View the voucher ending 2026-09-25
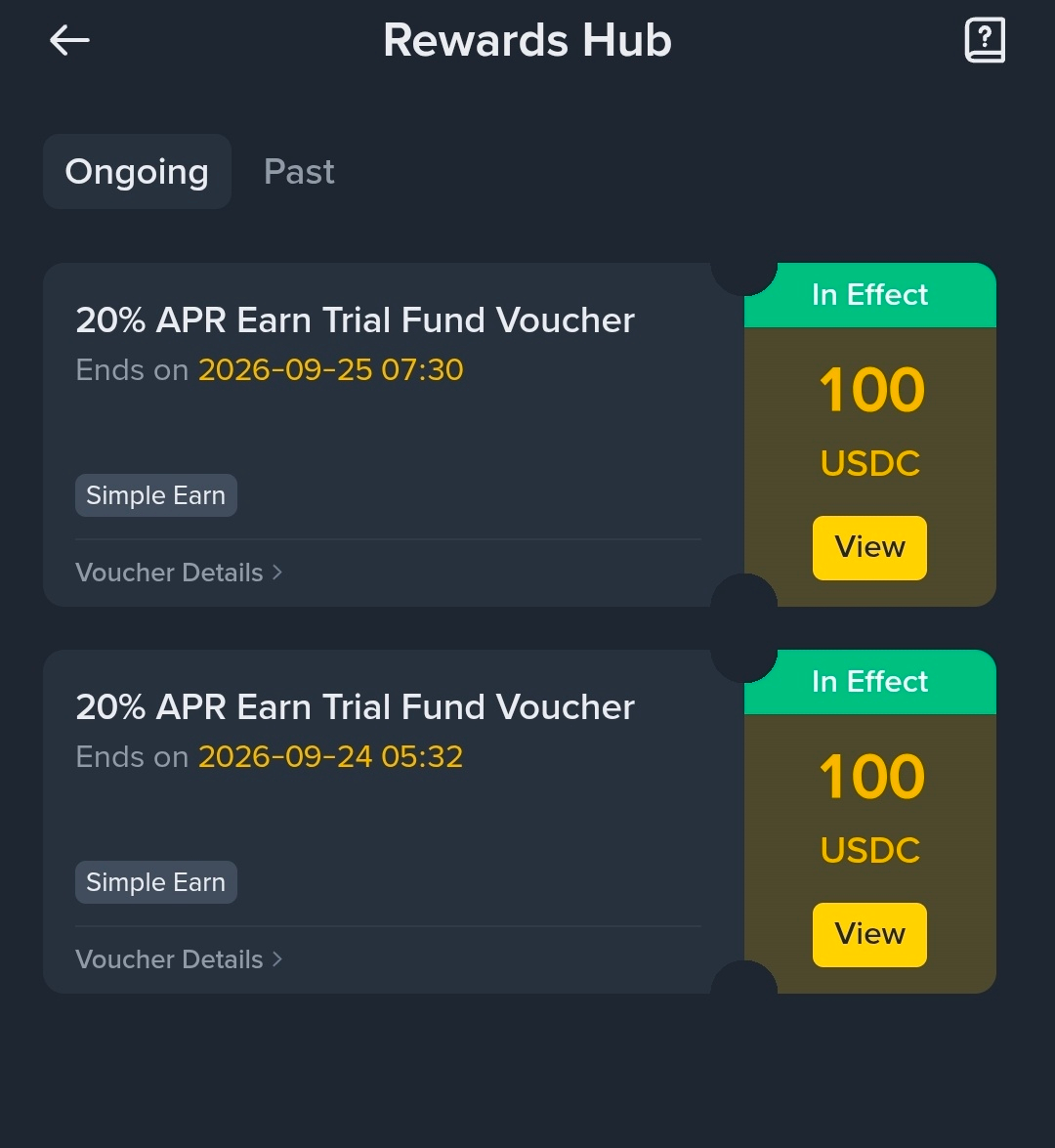Screen dimensions: 1055x1148 pos(869,548)
